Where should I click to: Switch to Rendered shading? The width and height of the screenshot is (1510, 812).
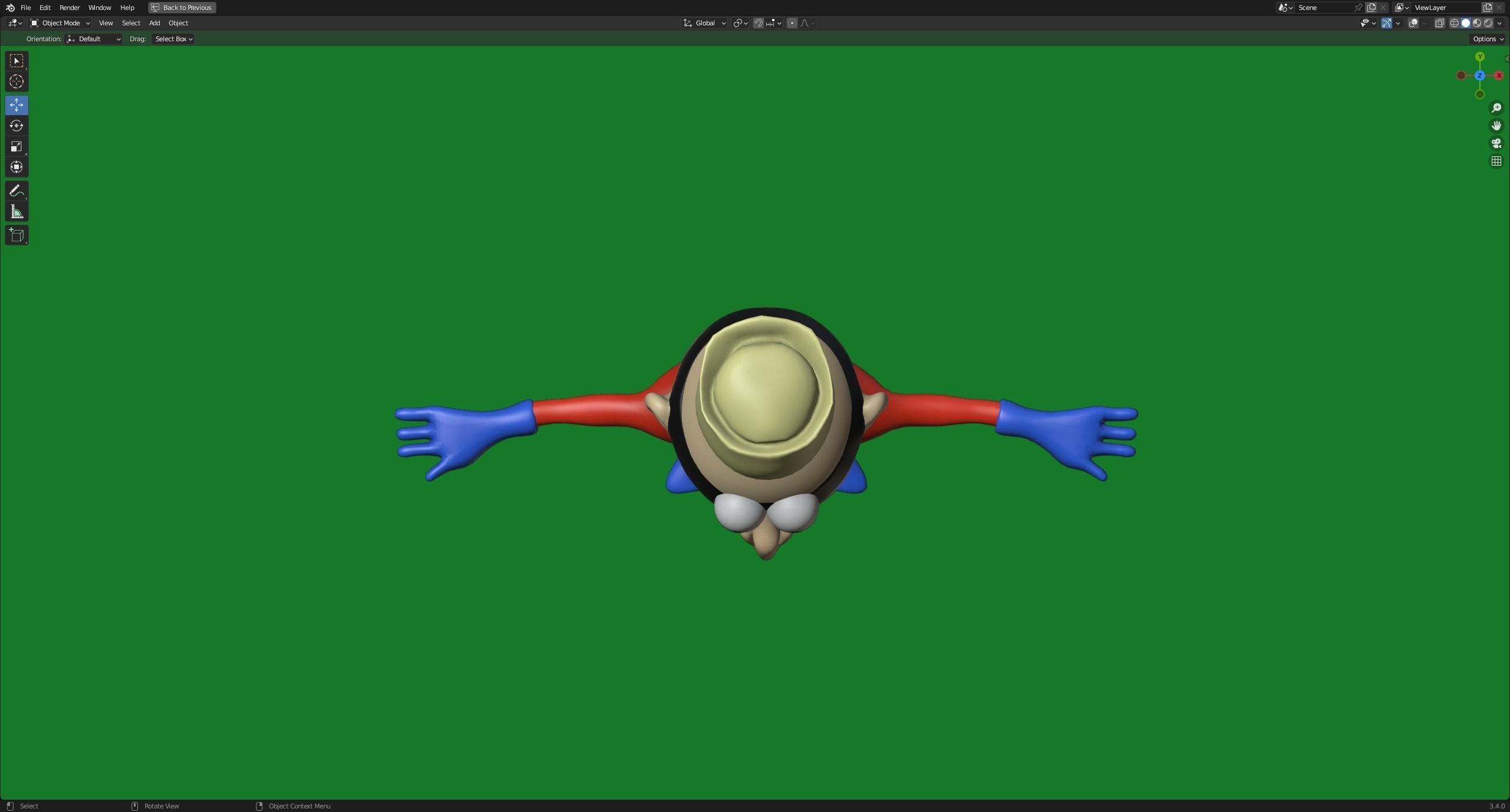pos(1488,23)
